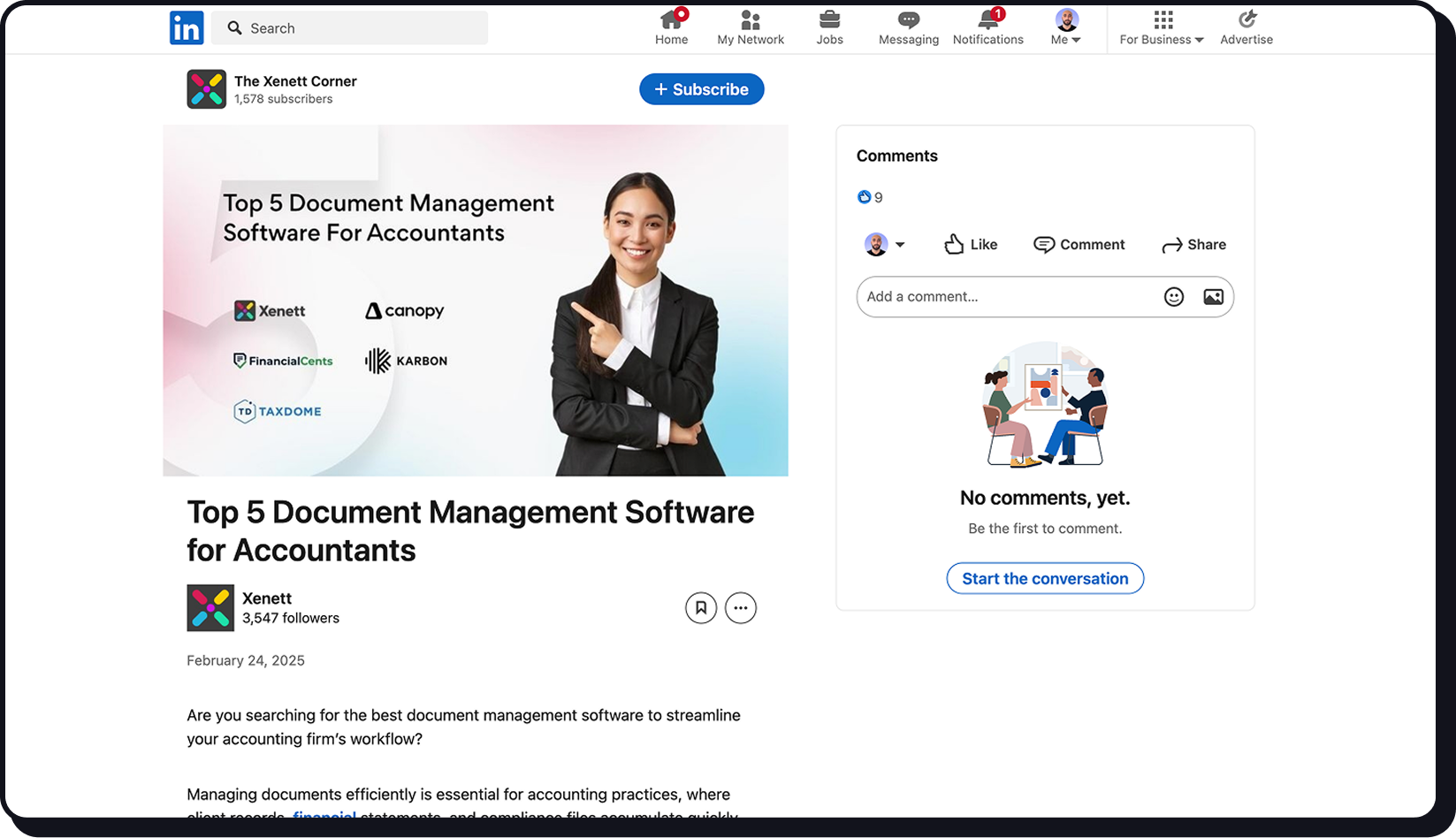Open the Jobs page
Screen dimensions: 1456x838
click(829, 27)
